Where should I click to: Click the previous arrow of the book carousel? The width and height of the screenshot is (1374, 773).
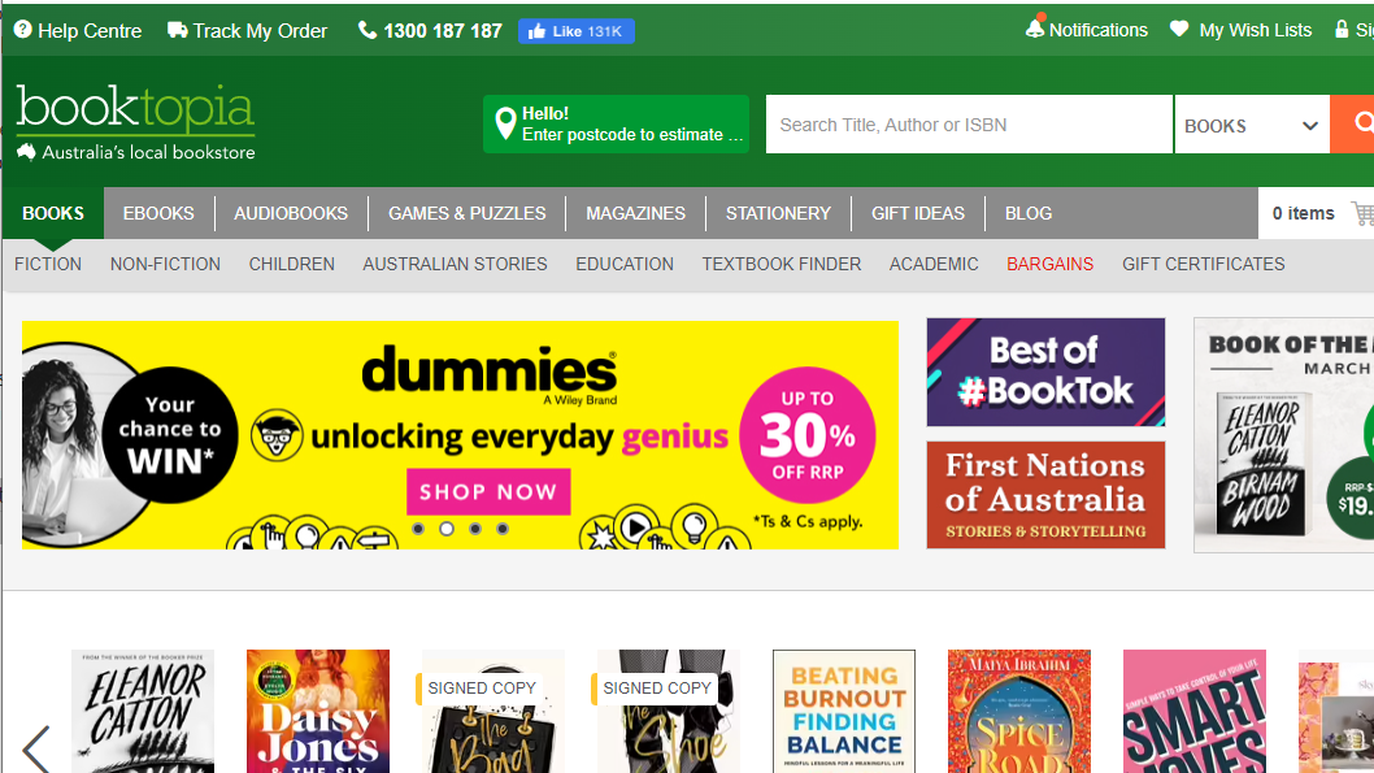(x=36, y=748)
